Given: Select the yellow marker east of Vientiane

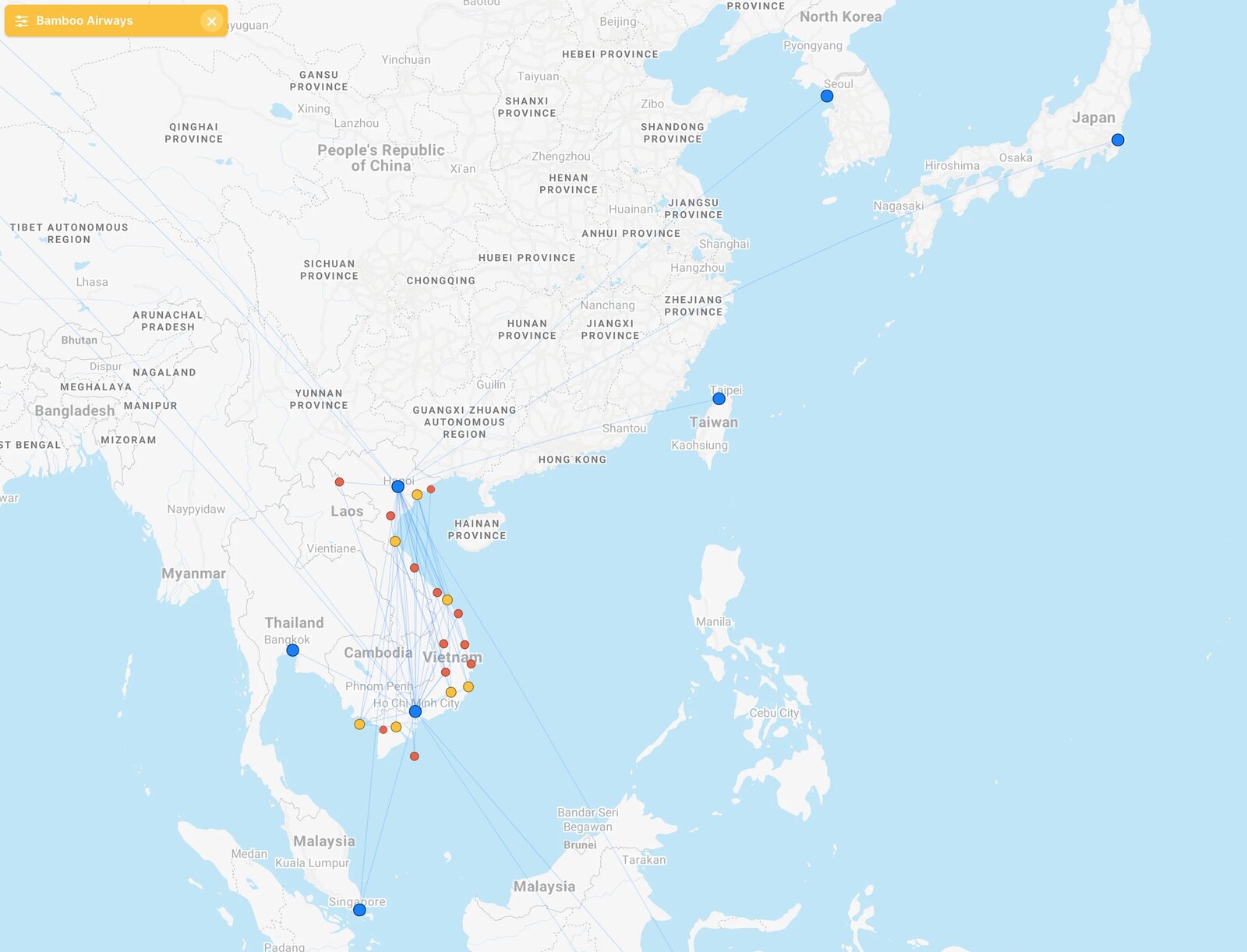Looking at the screenshot, I should pos(395,541).
